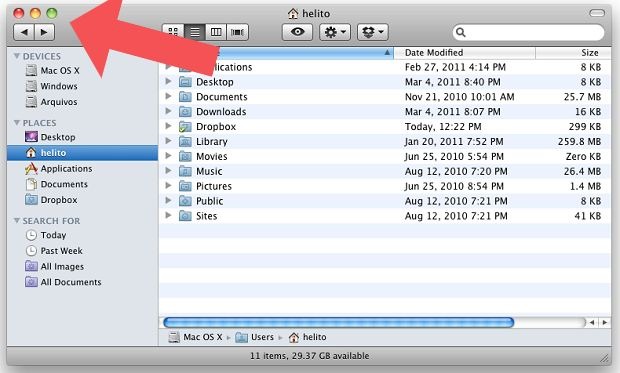Click Users in the path bar

point(255,337)
